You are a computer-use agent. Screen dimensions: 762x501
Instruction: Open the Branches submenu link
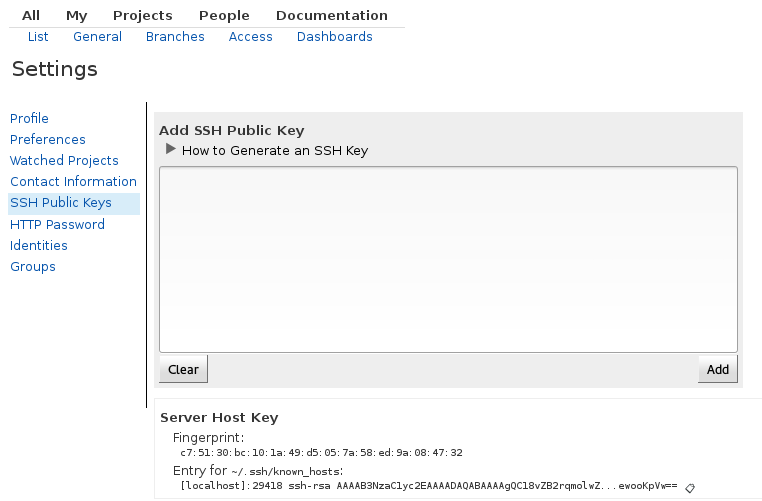coord(175,37)
